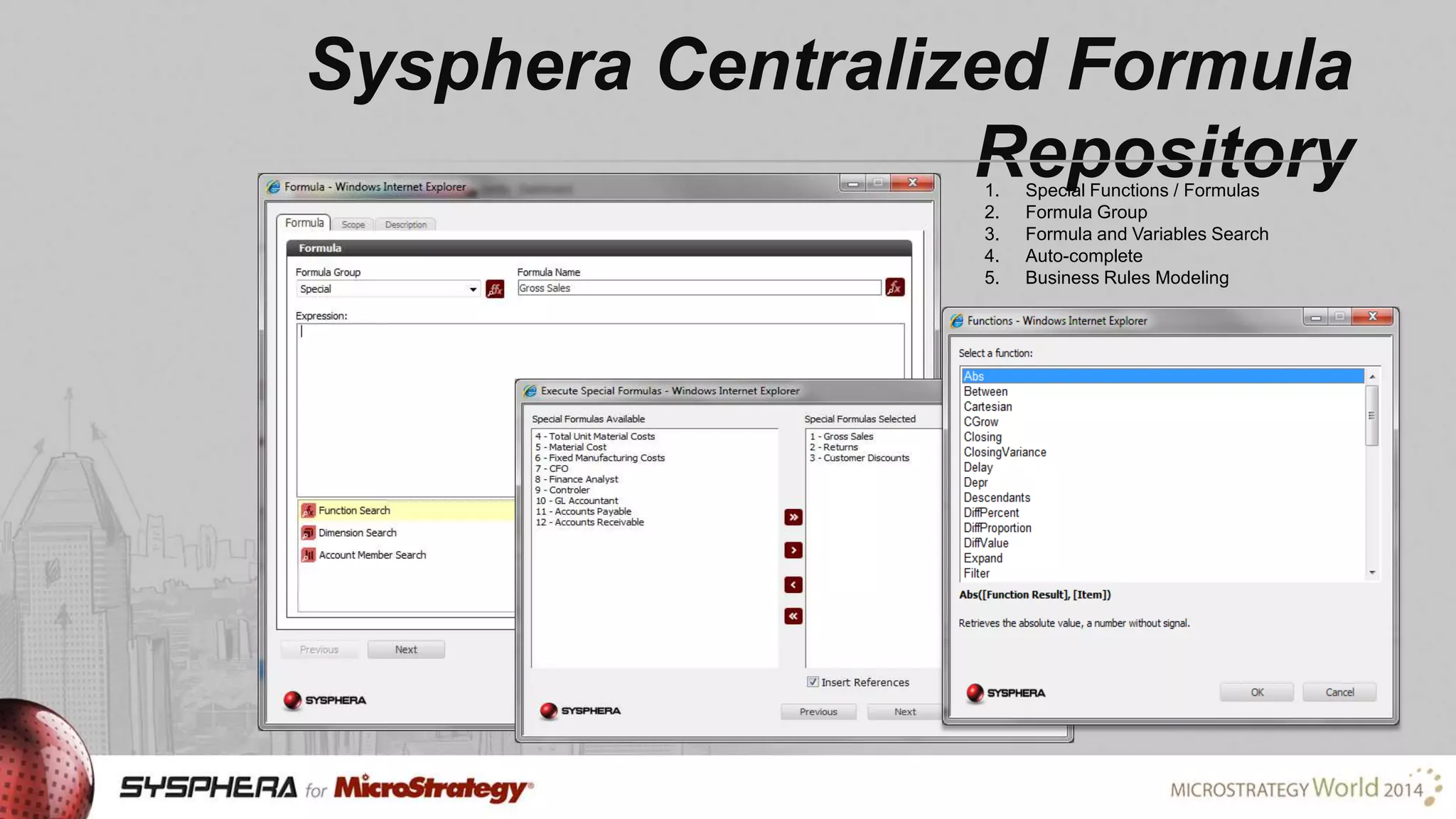Click Sysphera logo in Execute Special Formulas window
Screen dimensions: 1456x819
click(x=580, y=710)
